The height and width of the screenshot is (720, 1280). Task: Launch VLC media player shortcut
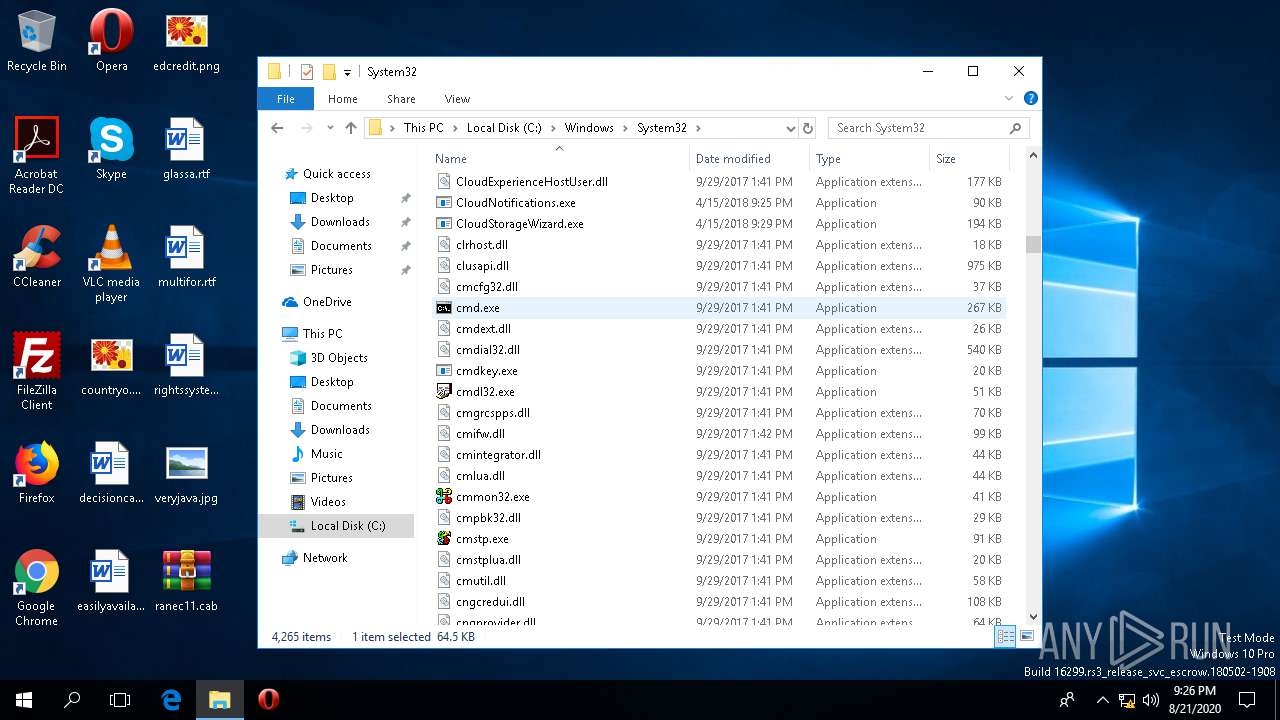pyautogui.click(x=111, y=264)
